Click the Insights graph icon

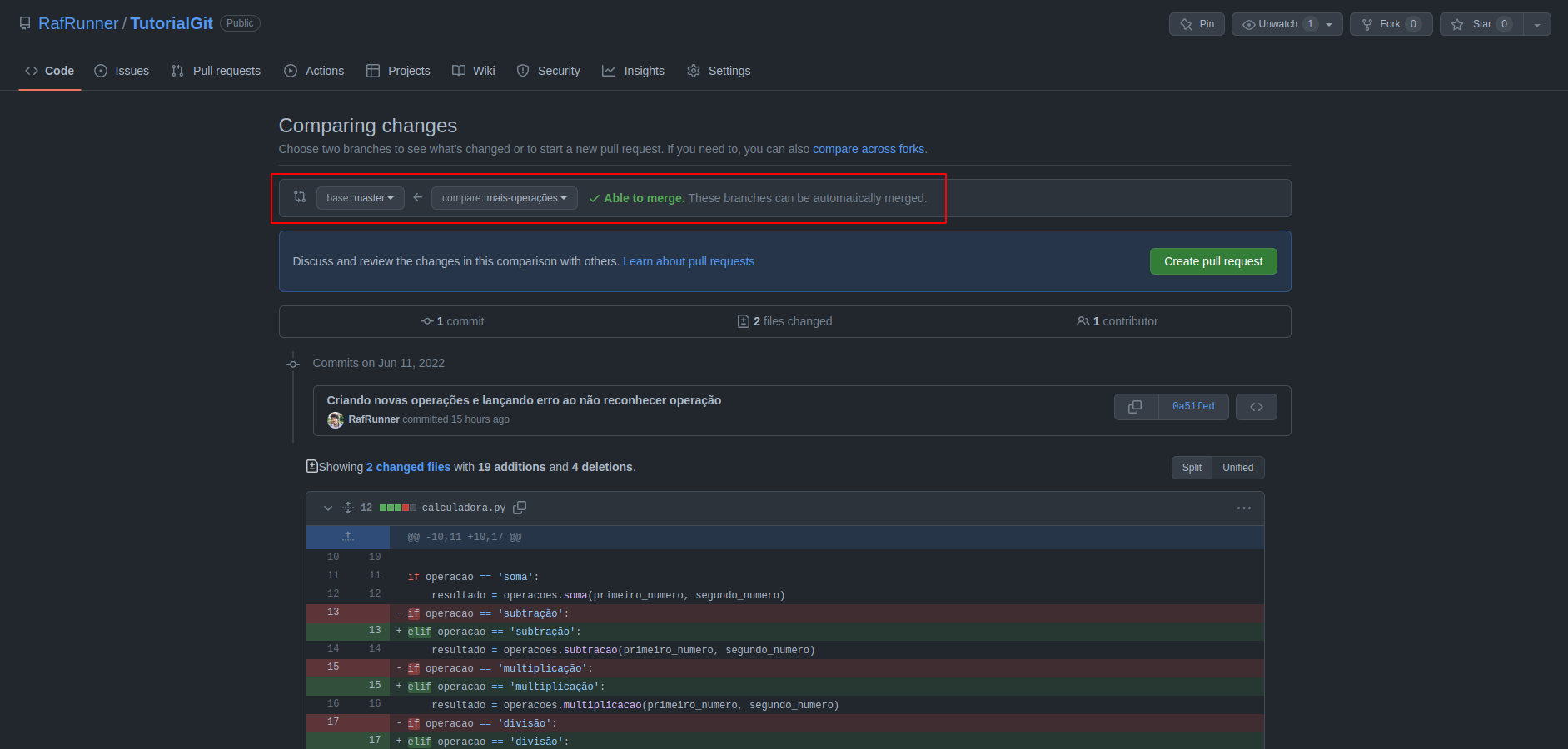pyautogui.click(x=609, y=71)
